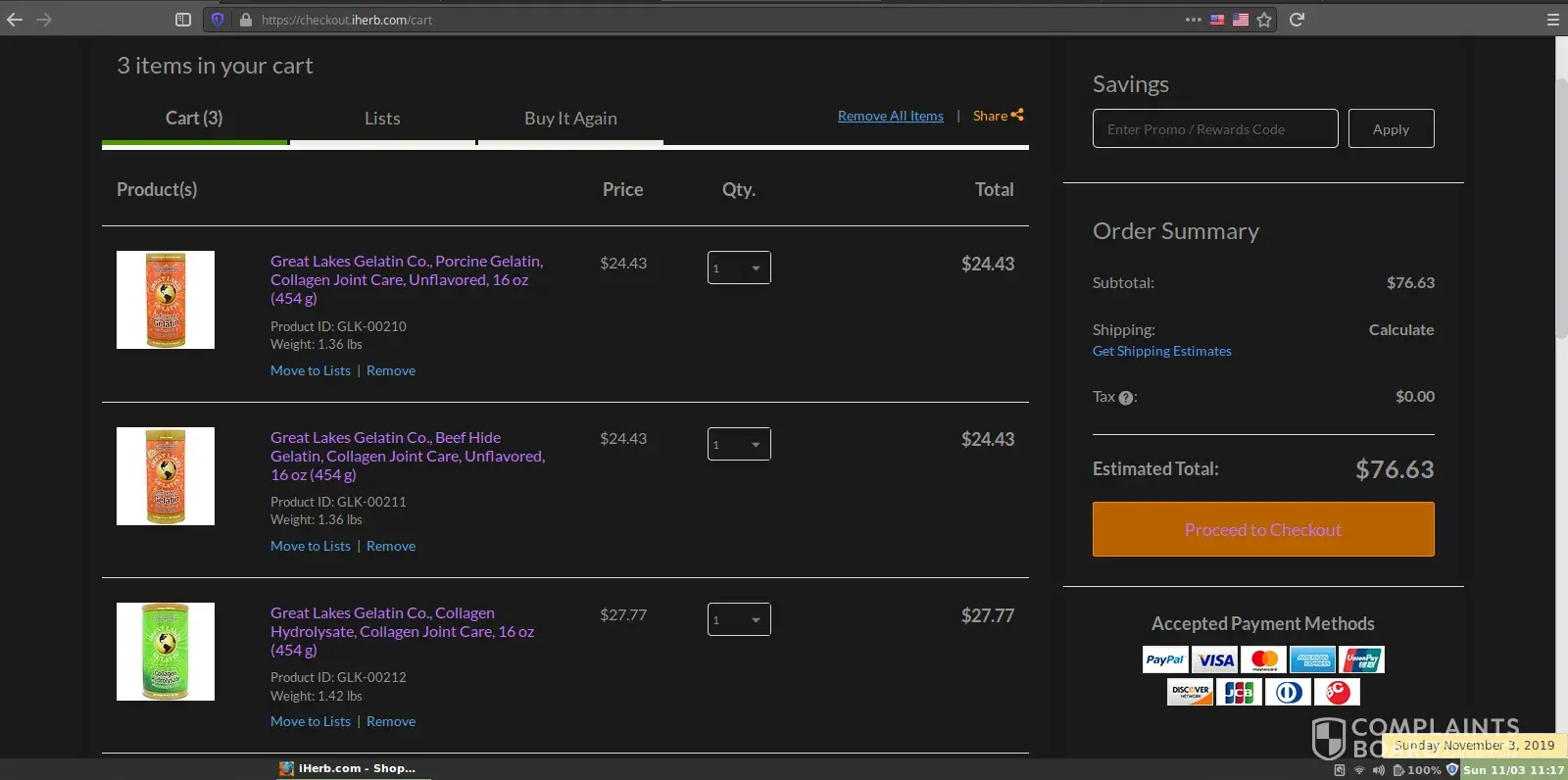Click Proceed to Checkout button

(1263, 529)
